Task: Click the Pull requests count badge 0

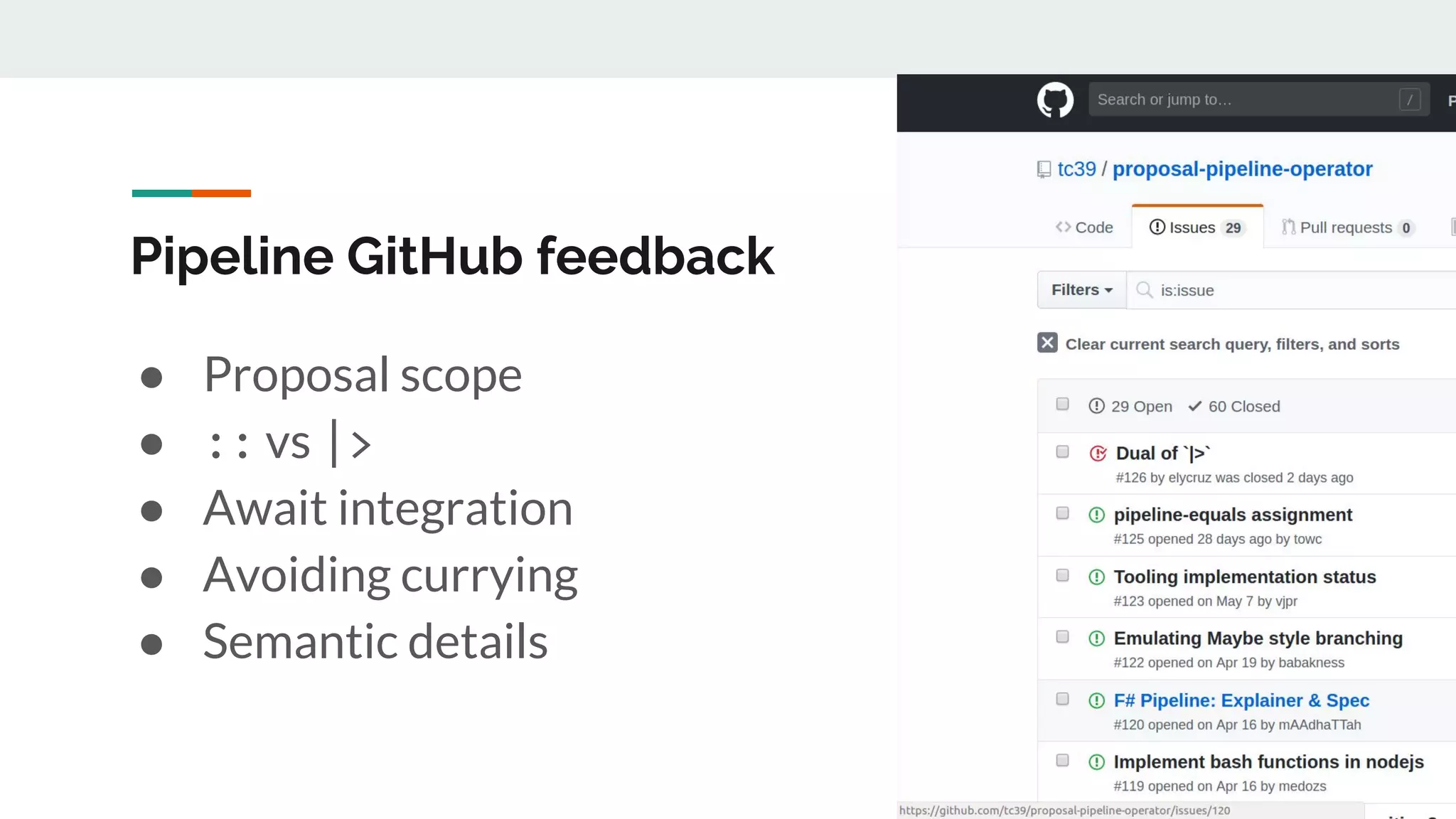Action: 1406,228
